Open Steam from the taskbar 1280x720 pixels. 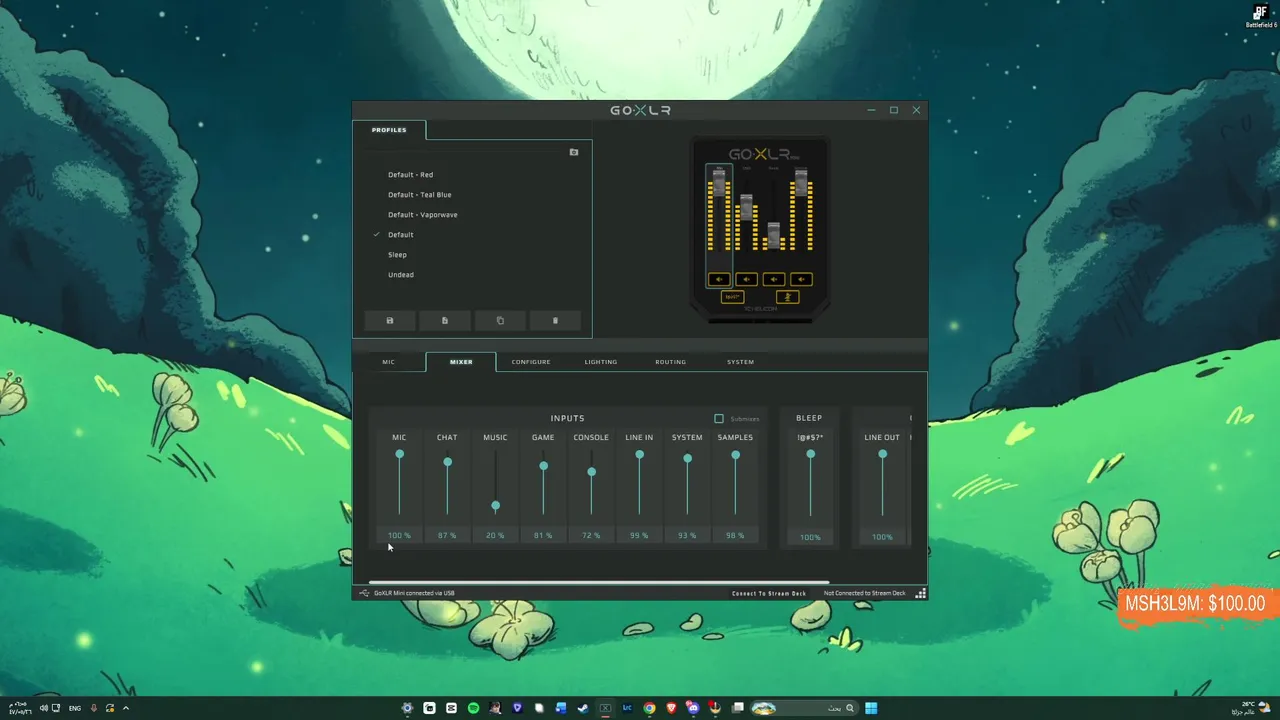[x=583, y=708]
